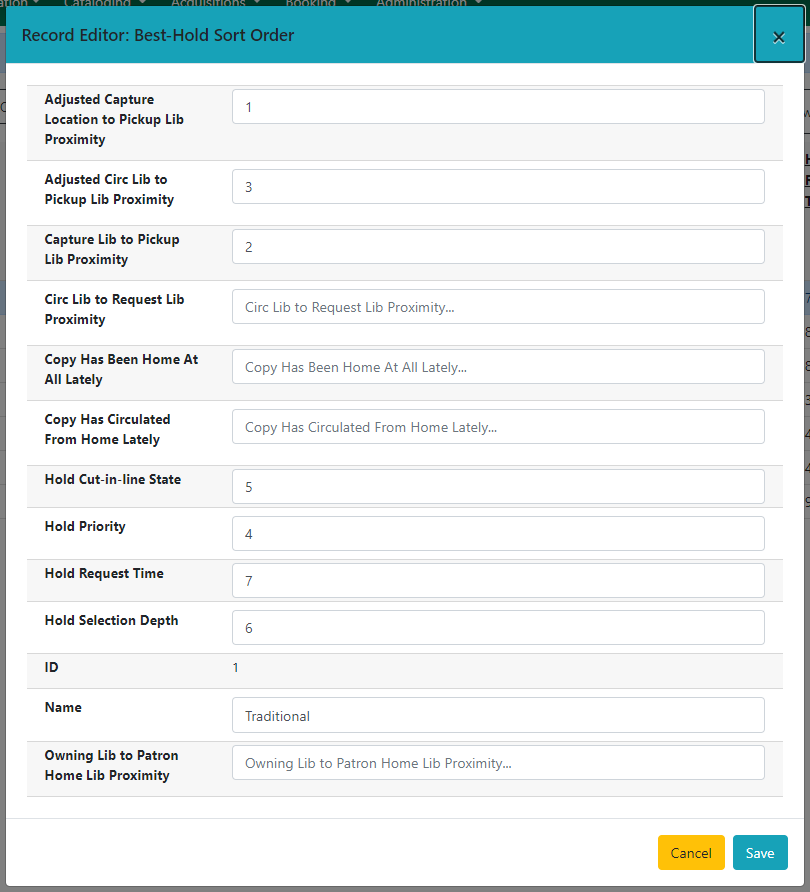810x892 pixels.
Task: Click the Copy Has Been Home field
Action: point(497,366)
